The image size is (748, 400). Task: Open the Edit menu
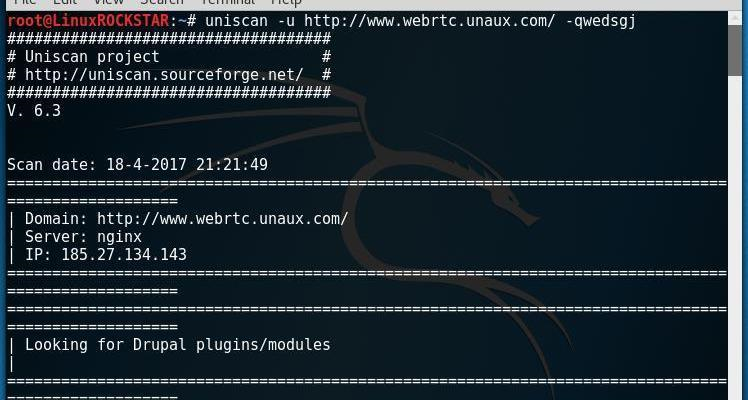(x=65, y=2)
